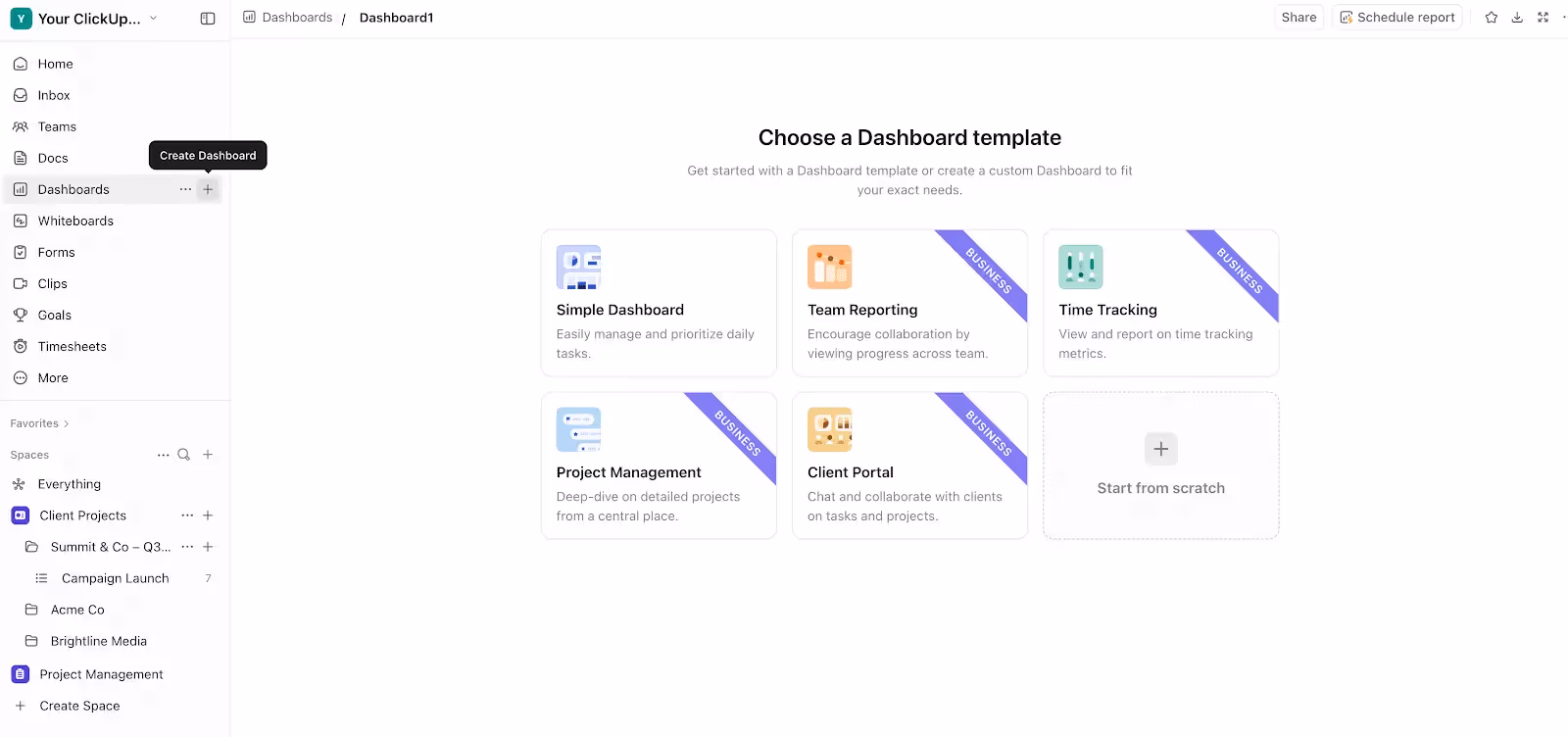Click Create Space

pyautogui.click(x=79, y=706)
